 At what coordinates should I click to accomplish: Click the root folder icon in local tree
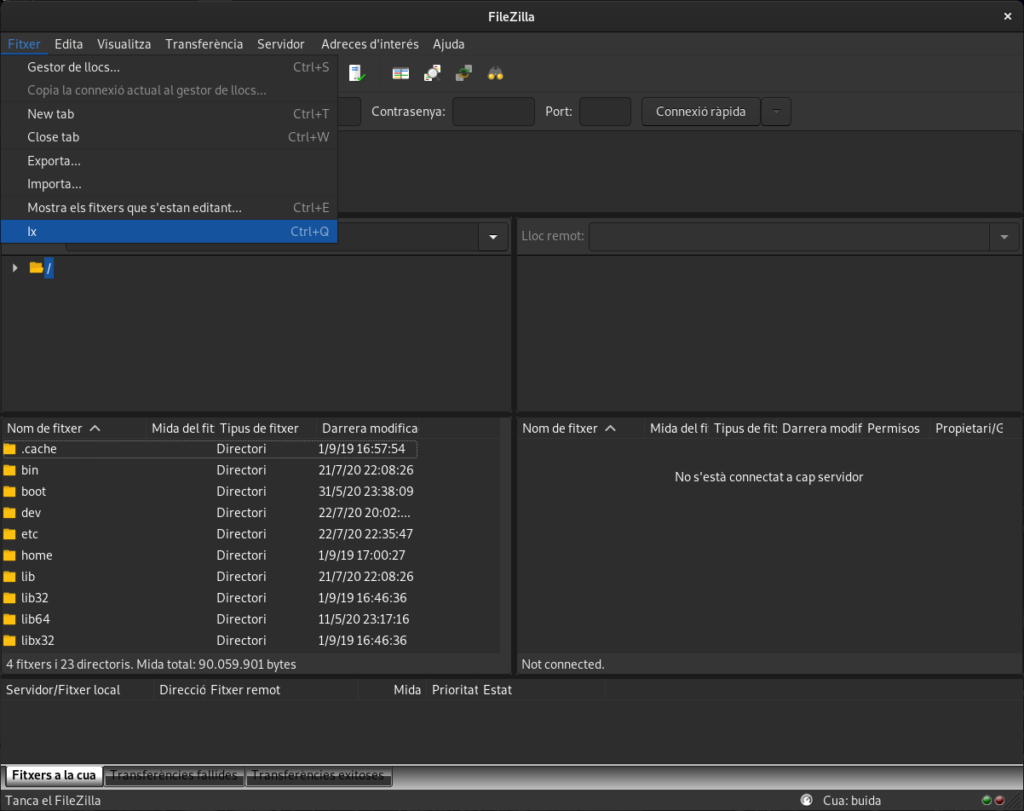click(x=36, y=268)
